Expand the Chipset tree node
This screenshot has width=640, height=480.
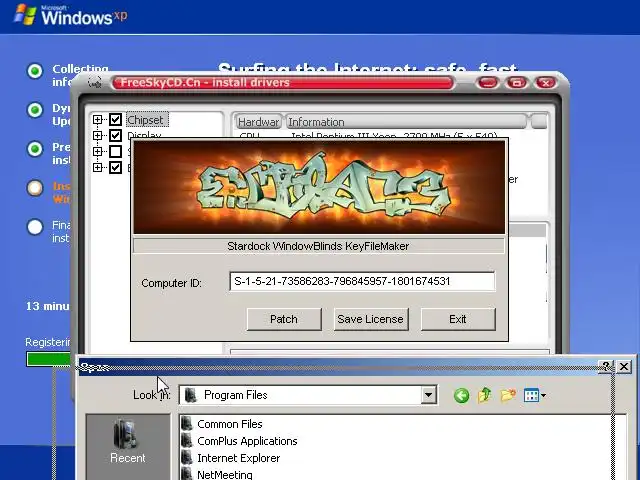point(97,120)
